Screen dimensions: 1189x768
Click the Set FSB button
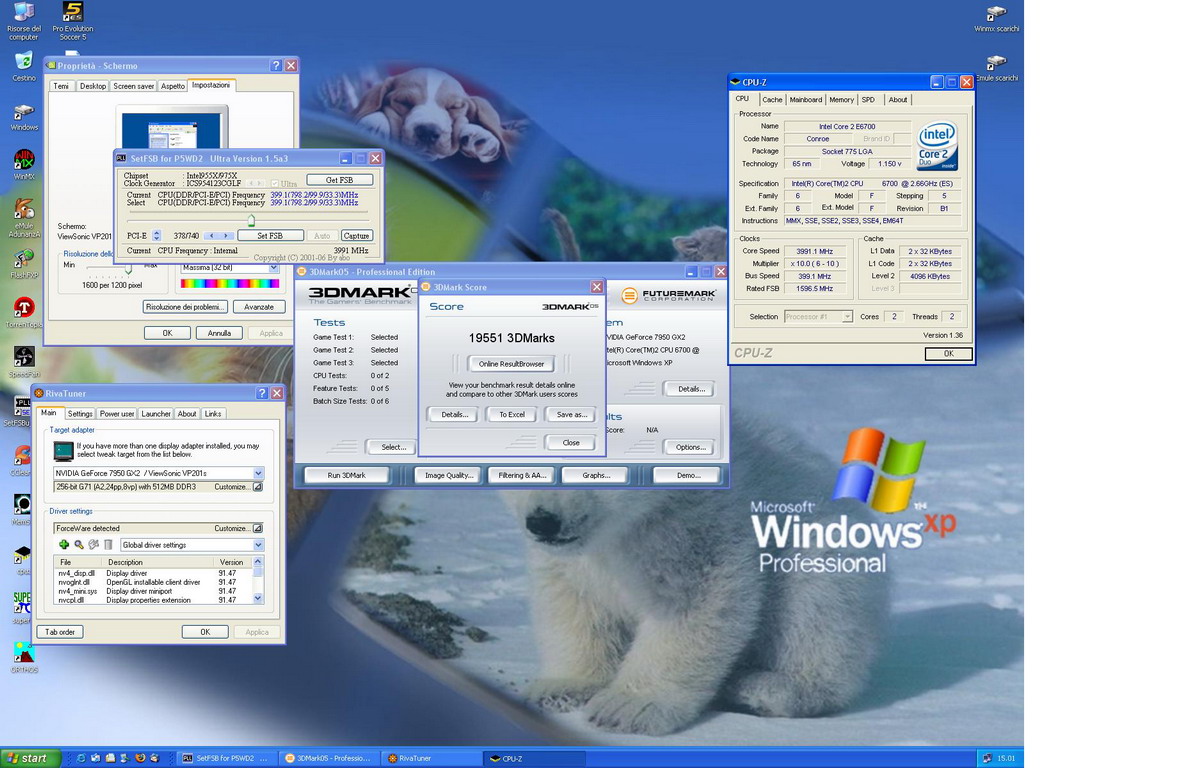tap(270, 236)
